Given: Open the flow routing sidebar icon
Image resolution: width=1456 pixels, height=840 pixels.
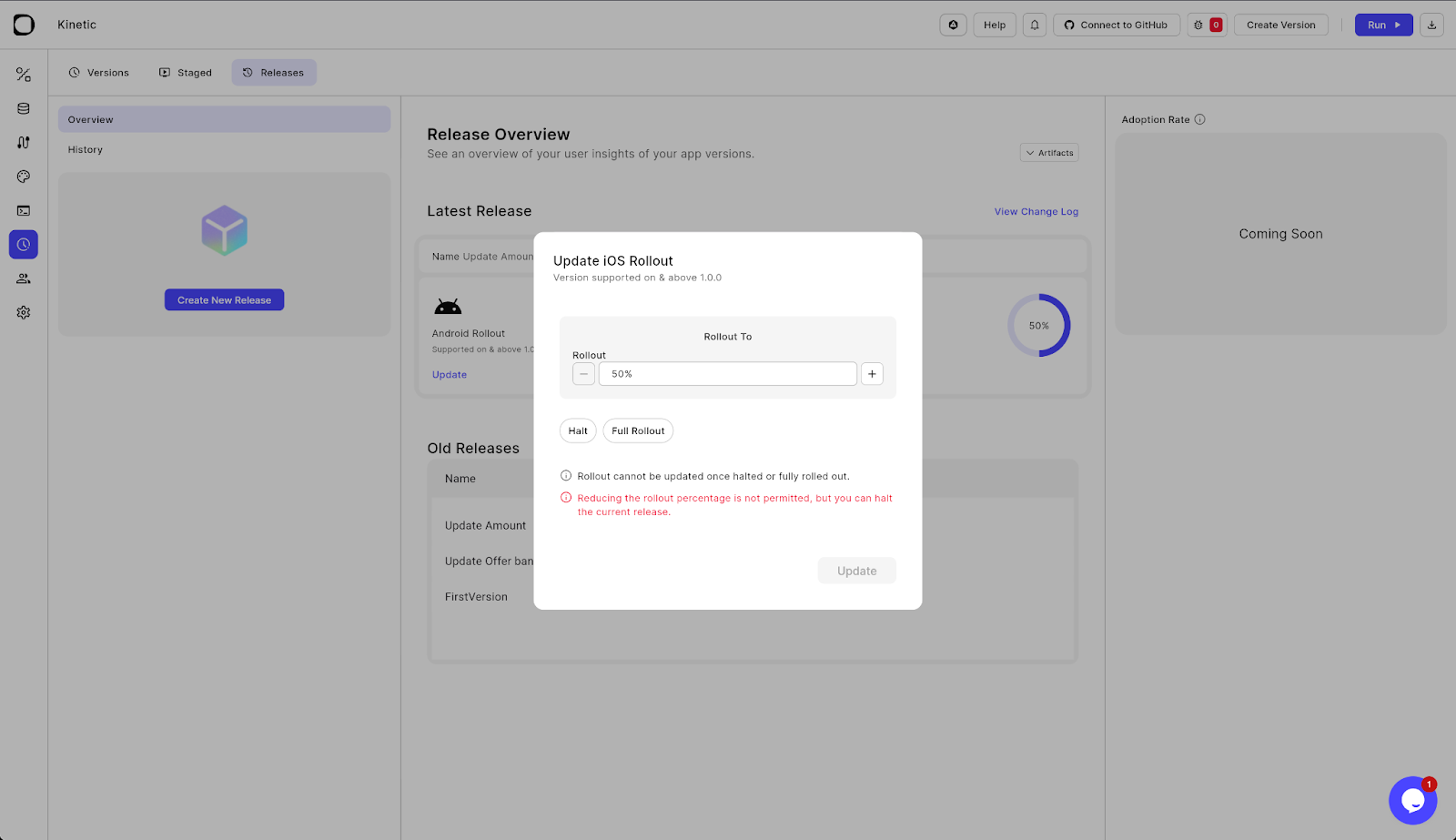Looking at the screenshot, I should coord(24,143).
